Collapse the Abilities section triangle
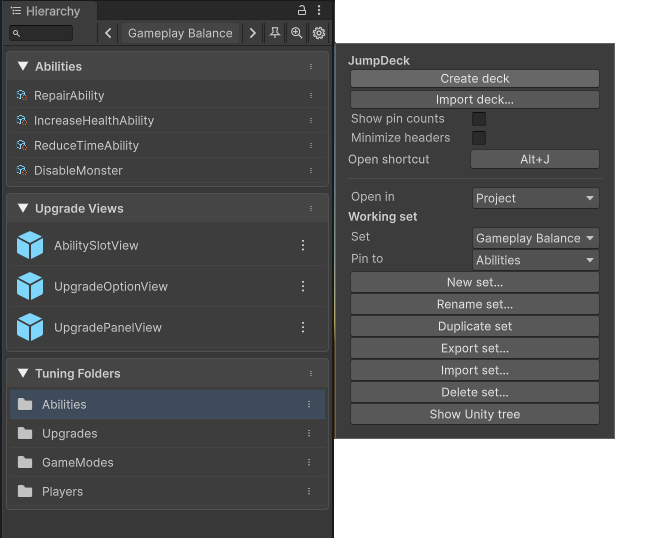The width and height of the screenshot is (651, 538). pos(23,66)
